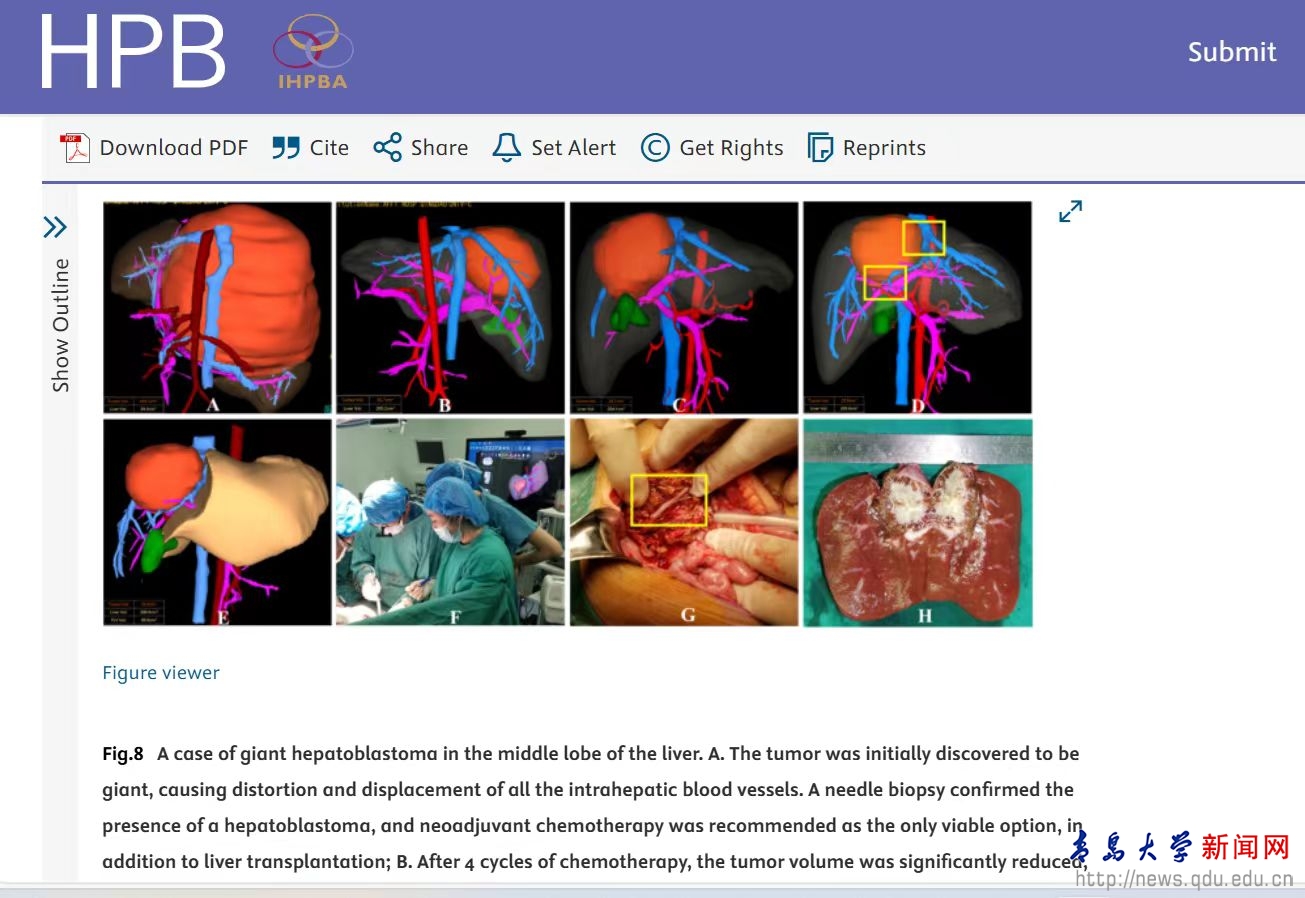Viewport: 1305px width, 898px height.
Task: Click the Get Rights copyright icon
Action: pyautogui.click(x=655, y=148)
